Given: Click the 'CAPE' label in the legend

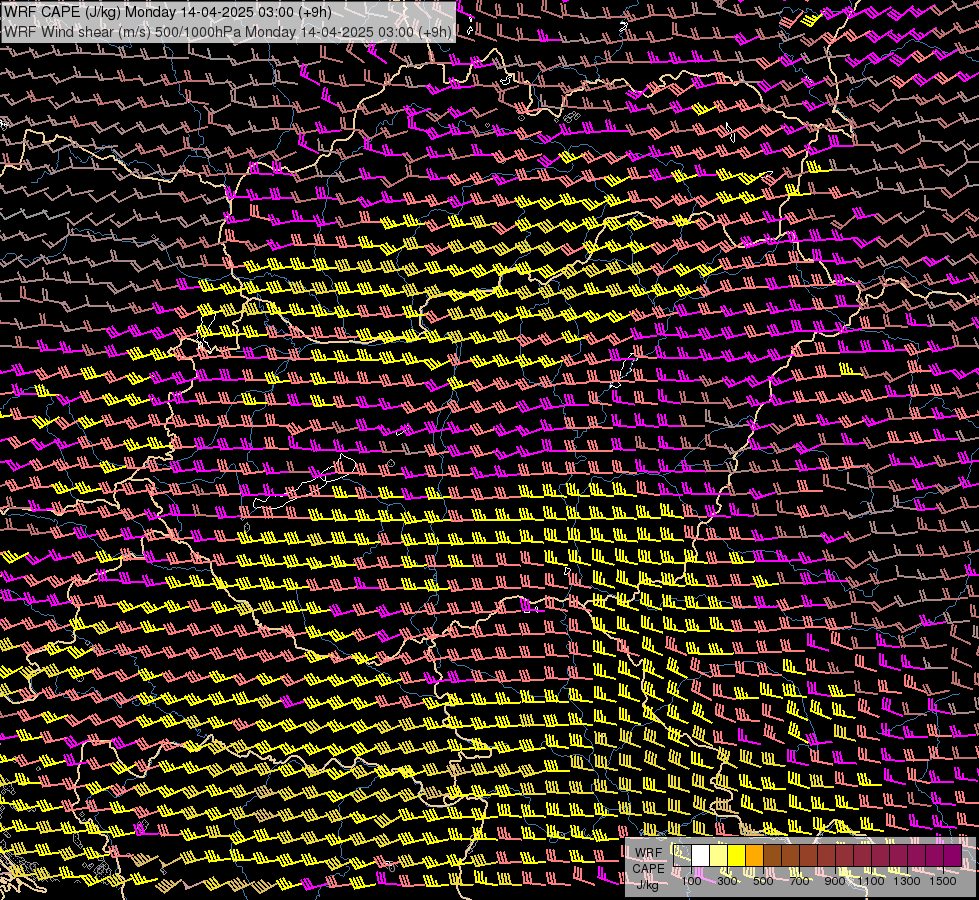Looking at the screenshot, I should 648,869.
